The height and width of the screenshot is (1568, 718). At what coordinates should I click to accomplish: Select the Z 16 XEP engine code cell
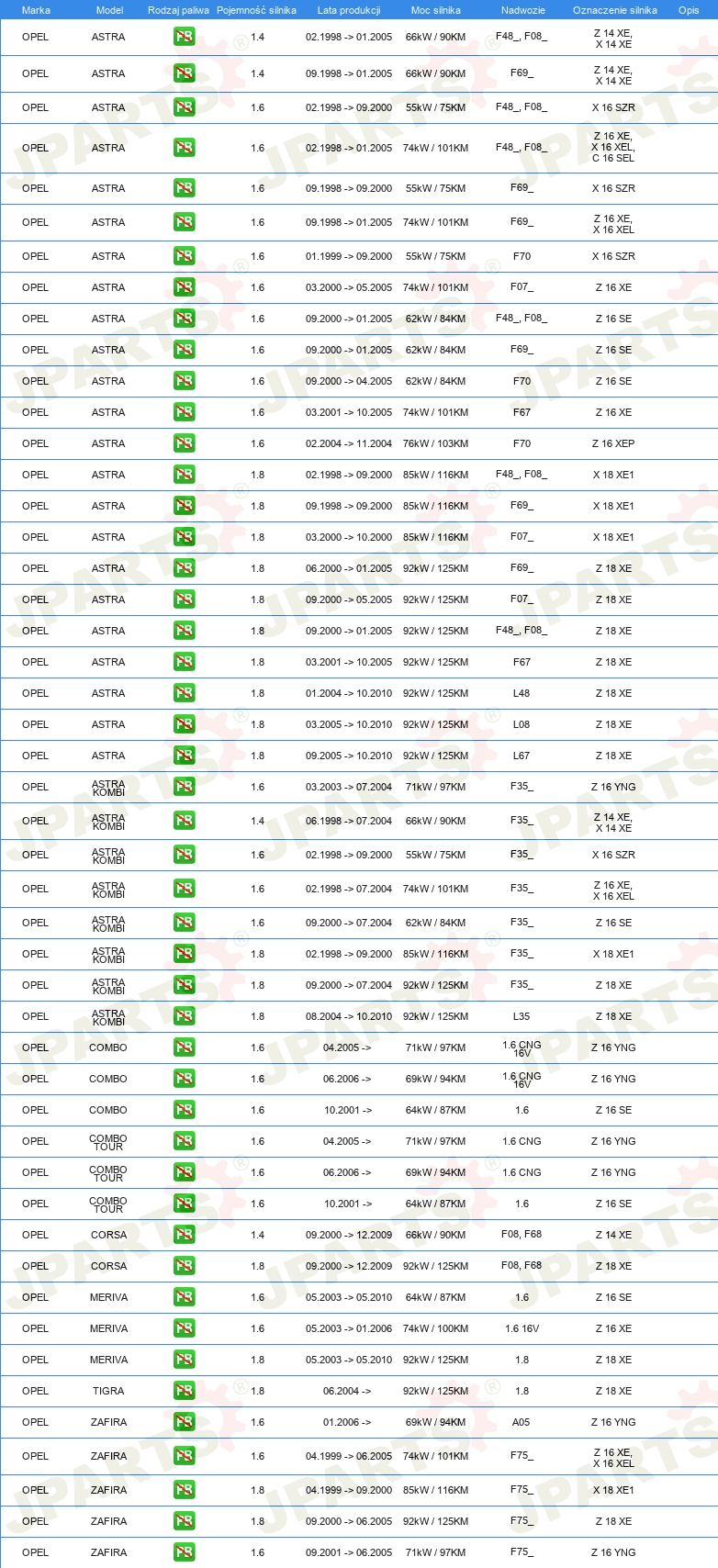click(613, 443)
